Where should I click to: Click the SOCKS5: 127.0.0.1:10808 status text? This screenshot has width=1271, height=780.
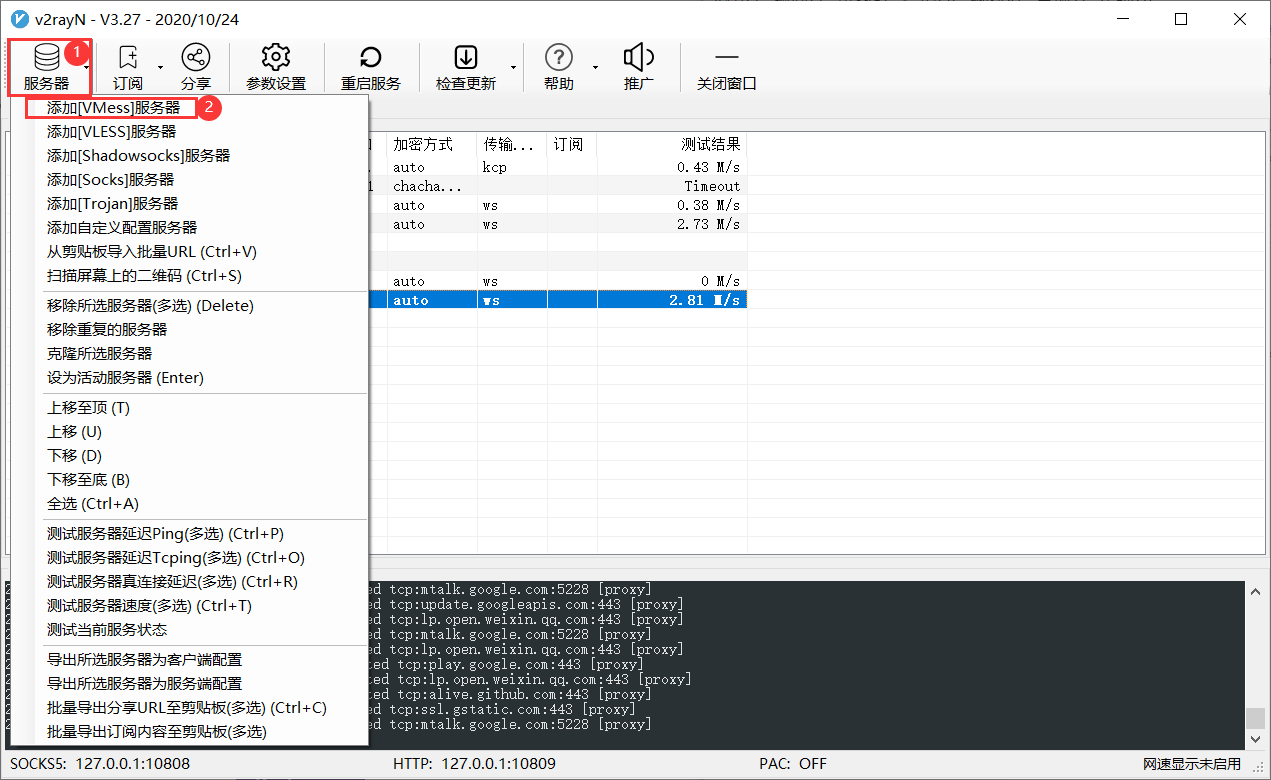[99, 764]
